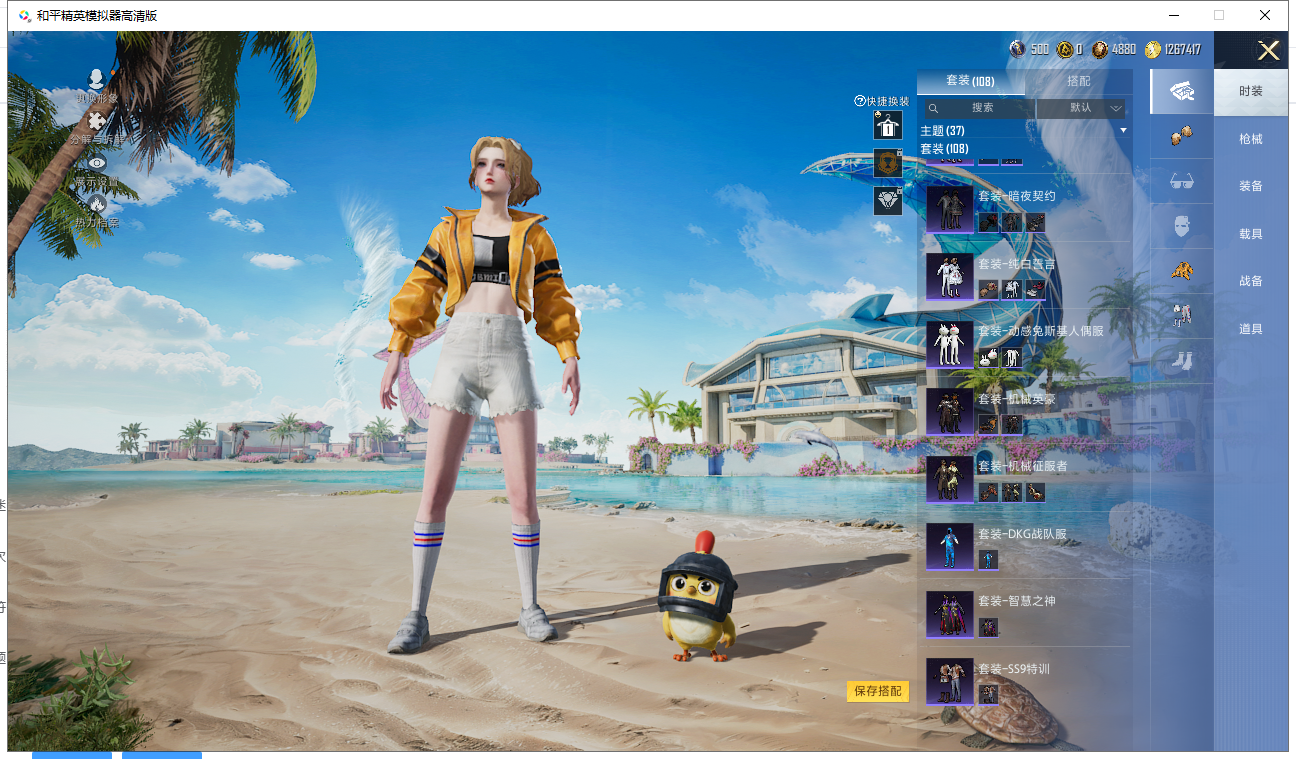Image resolution: width=1296 pixels, height=759 pixels.
Task: Select the sunglasses category icon
Action: tap(1182, 183)
